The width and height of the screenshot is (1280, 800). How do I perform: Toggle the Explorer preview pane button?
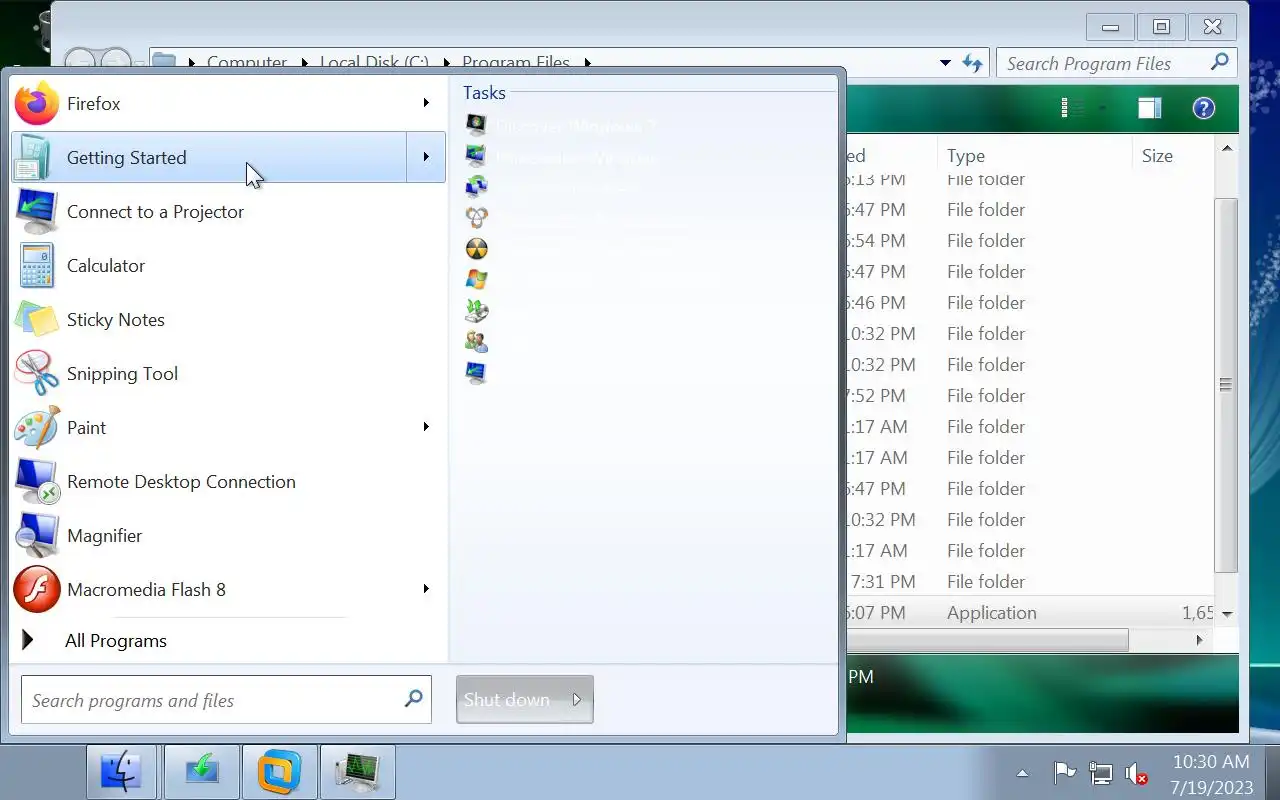(1150, 108)
